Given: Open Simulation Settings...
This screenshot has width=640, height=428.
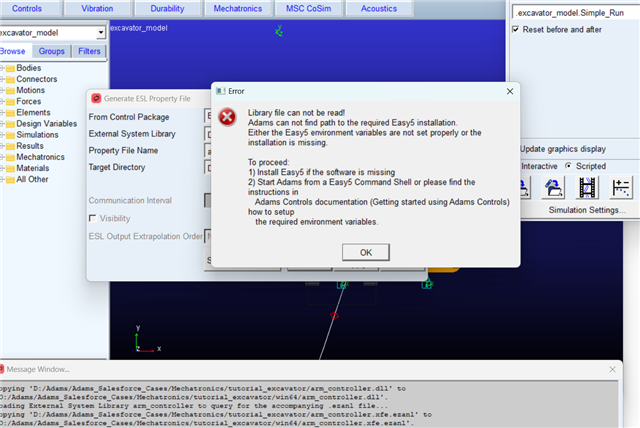Looking at the screenshot, I should tap(587, 210).
